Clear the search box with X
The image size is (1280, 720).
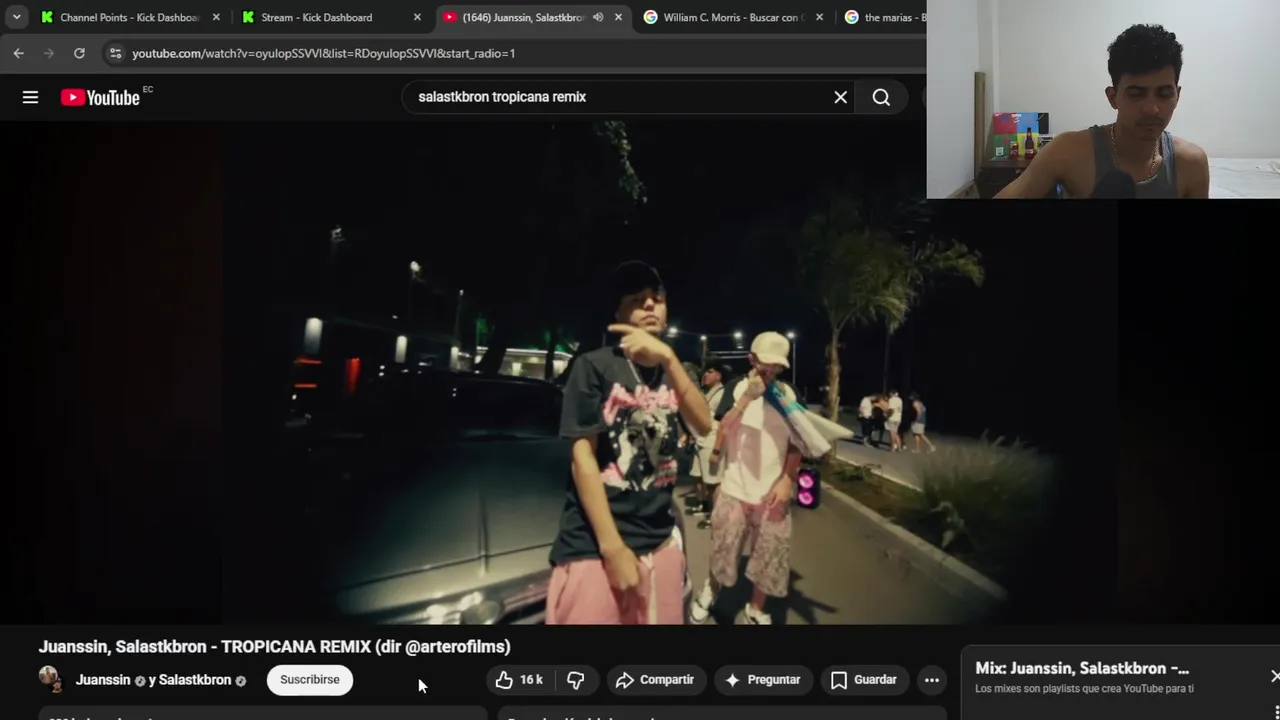(840, 97)
